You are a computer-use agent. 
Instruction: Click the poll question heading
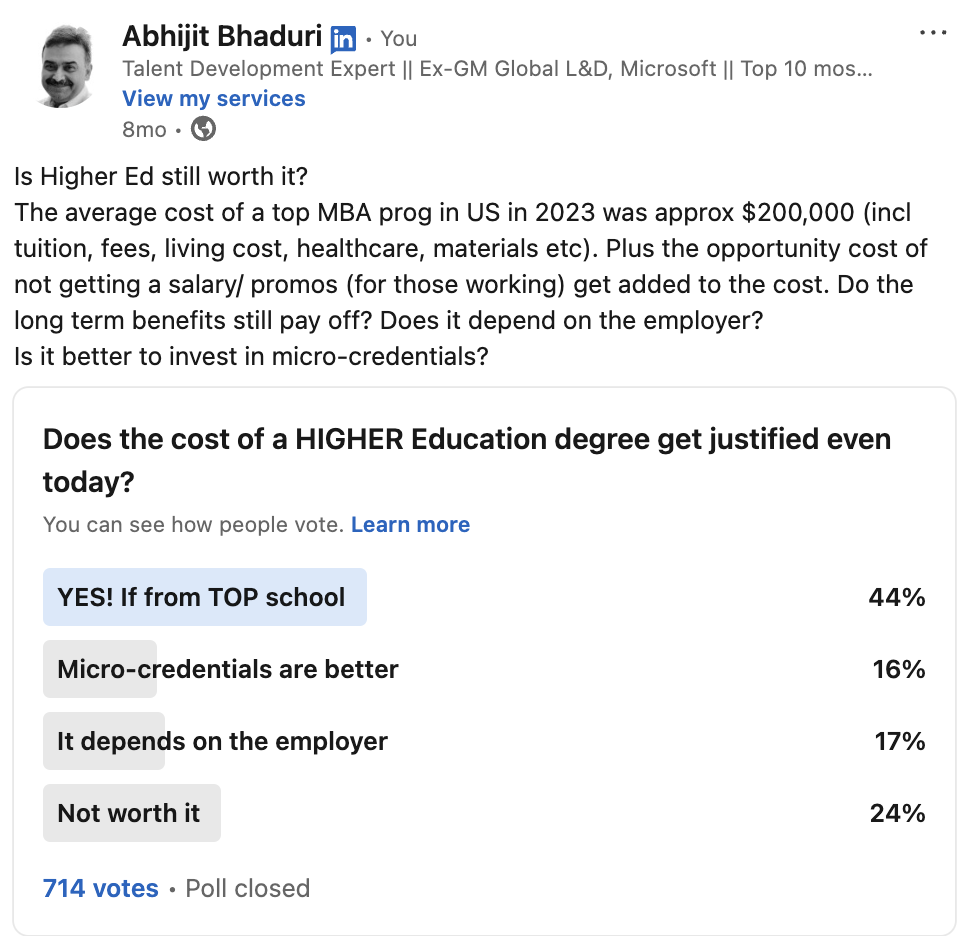click(466, 460)
